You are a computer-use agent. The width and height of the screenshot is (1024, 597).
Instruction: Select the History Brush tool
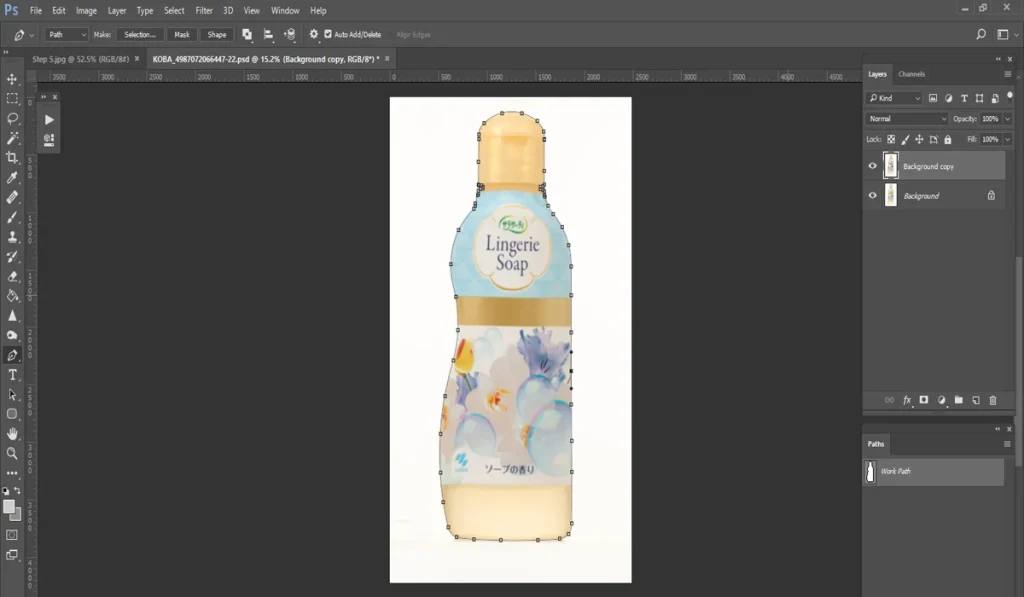click(12, 256)
